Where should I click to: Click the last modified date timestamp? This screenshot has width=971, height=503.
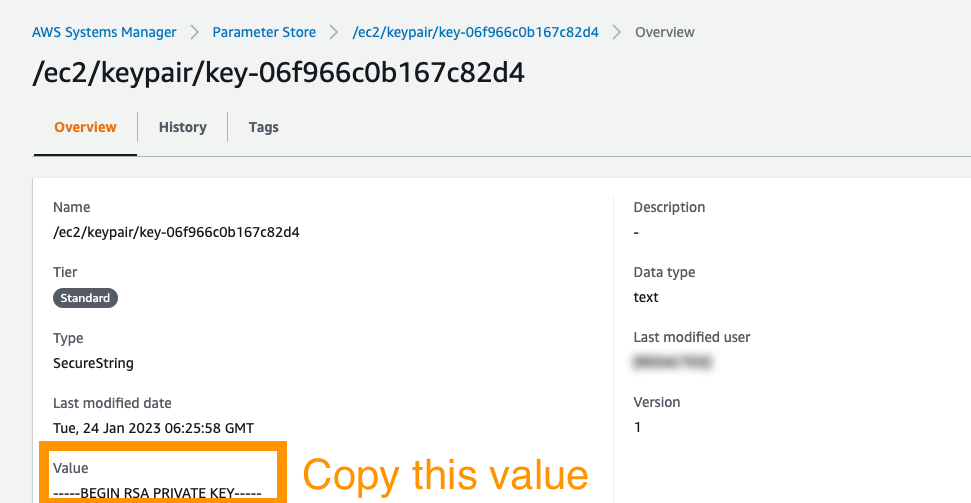pos(154,428)
